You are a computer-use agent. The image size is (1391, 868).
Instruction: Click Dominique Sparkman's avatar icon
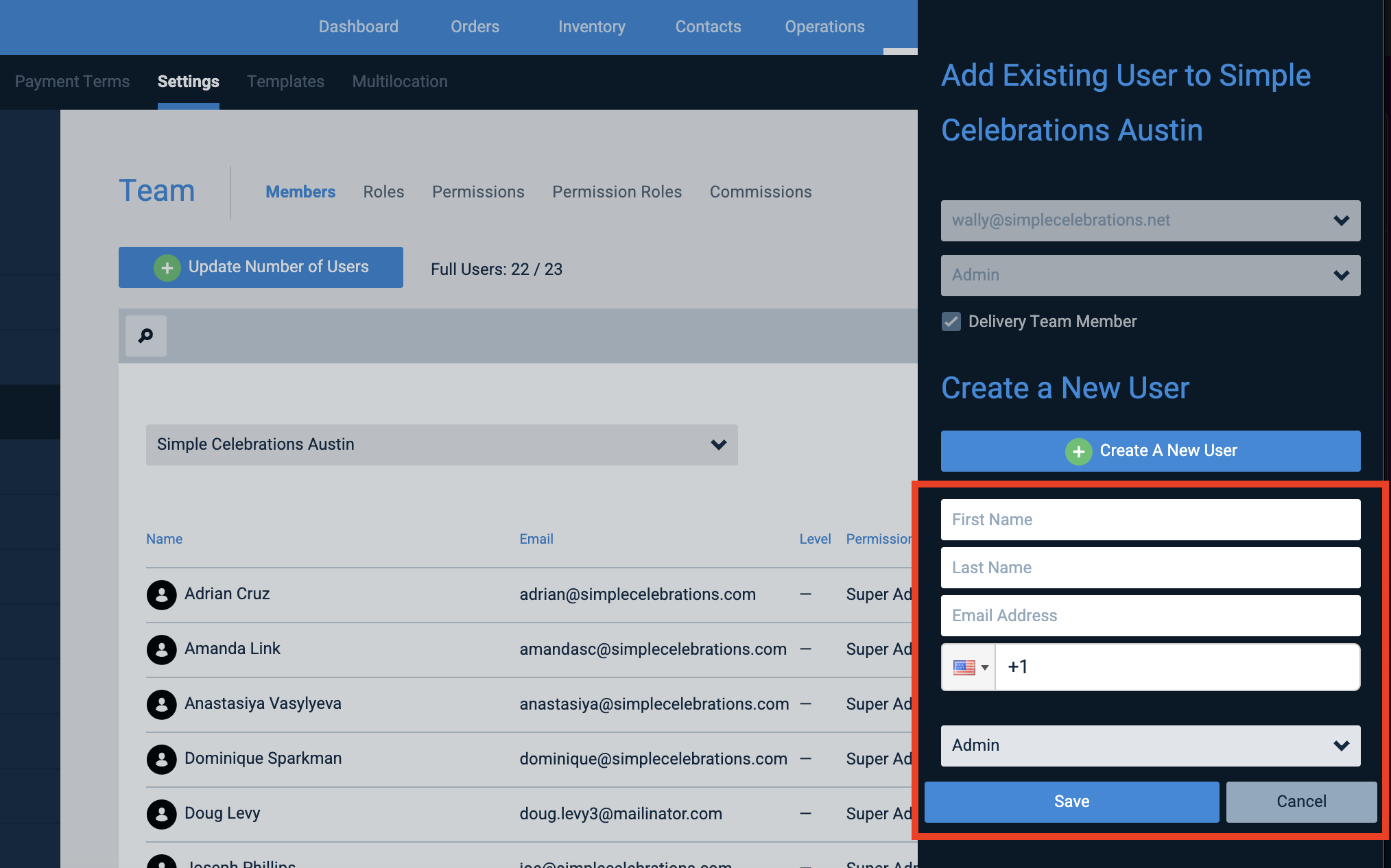click(x=162, y=759)
